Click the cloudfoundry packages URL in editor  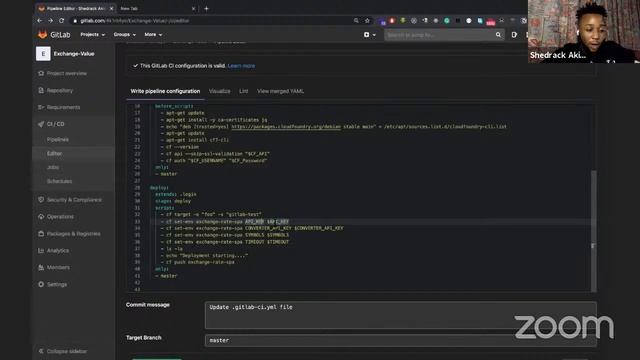click(x=286, y=127)
